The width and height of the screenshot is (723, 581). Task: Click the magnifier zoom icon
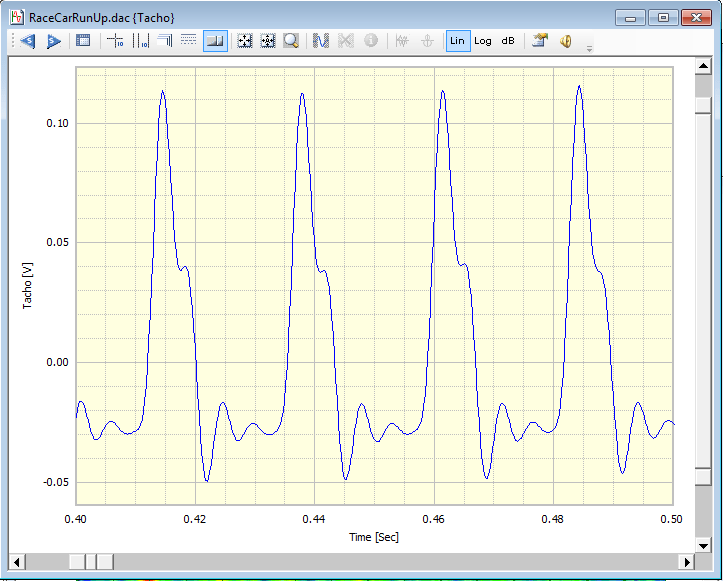pos(291,41)
